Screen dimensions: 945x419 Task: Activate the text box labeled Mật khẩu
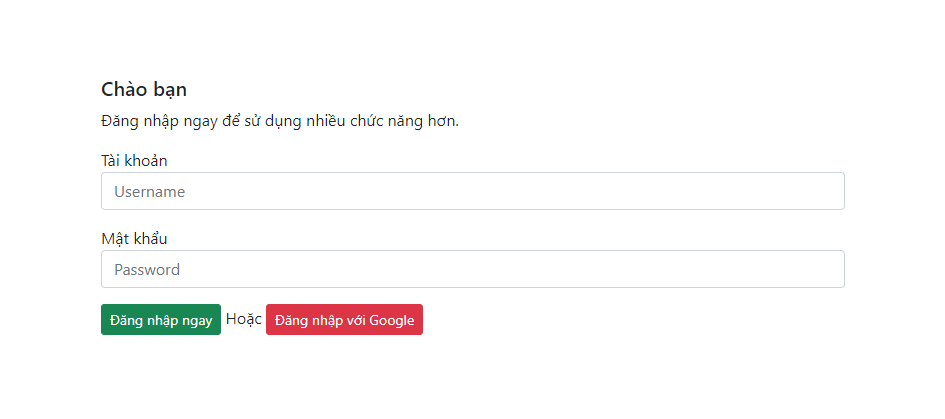coord(472,269)
